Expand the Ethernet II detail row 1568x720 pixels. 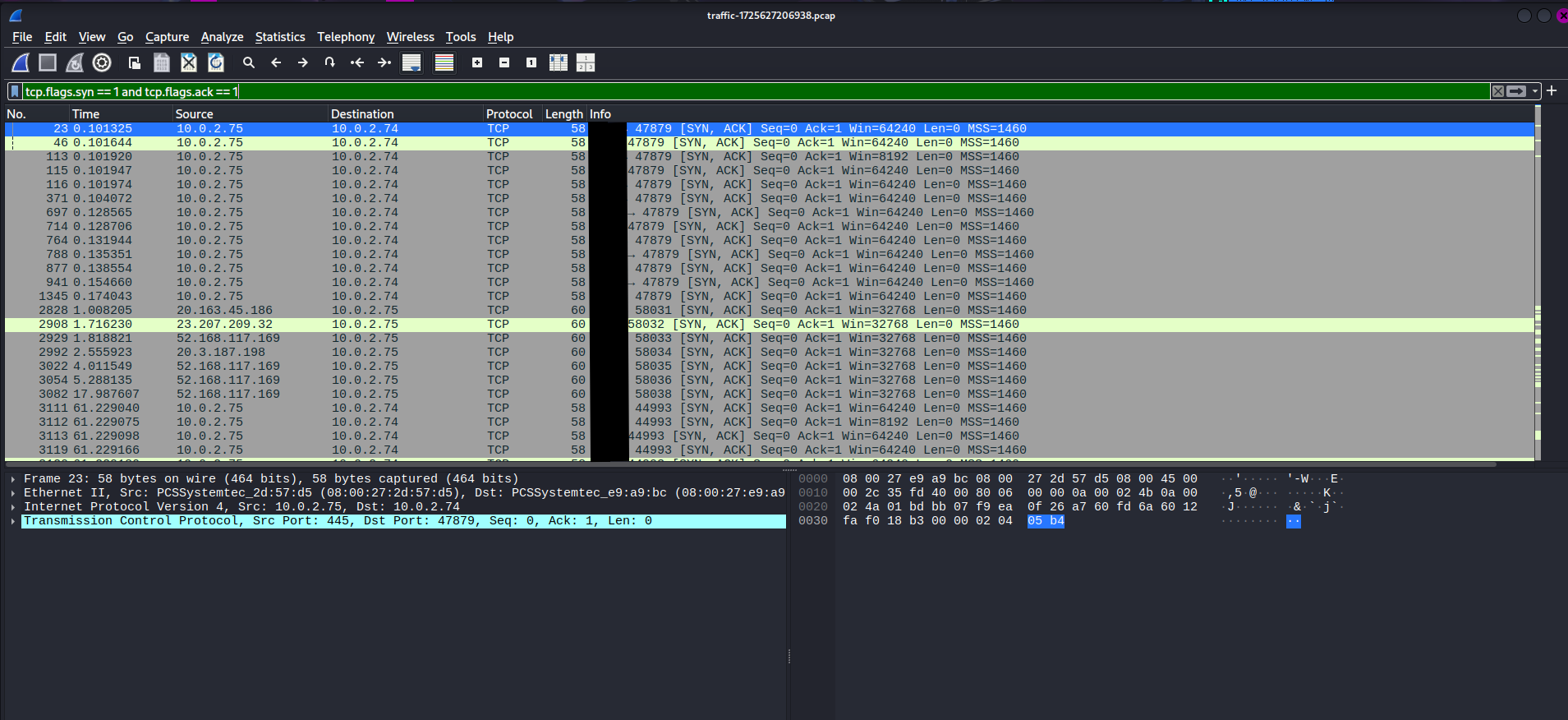[13, 492]
